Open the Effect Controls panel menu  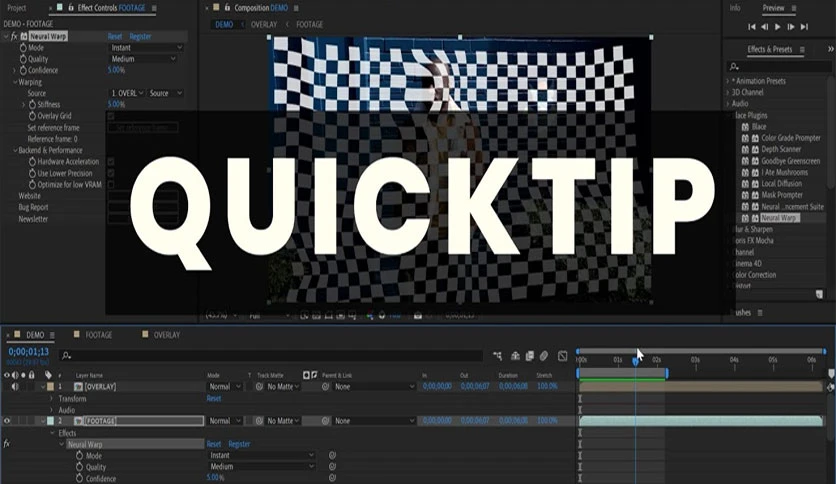pos(154,9)
